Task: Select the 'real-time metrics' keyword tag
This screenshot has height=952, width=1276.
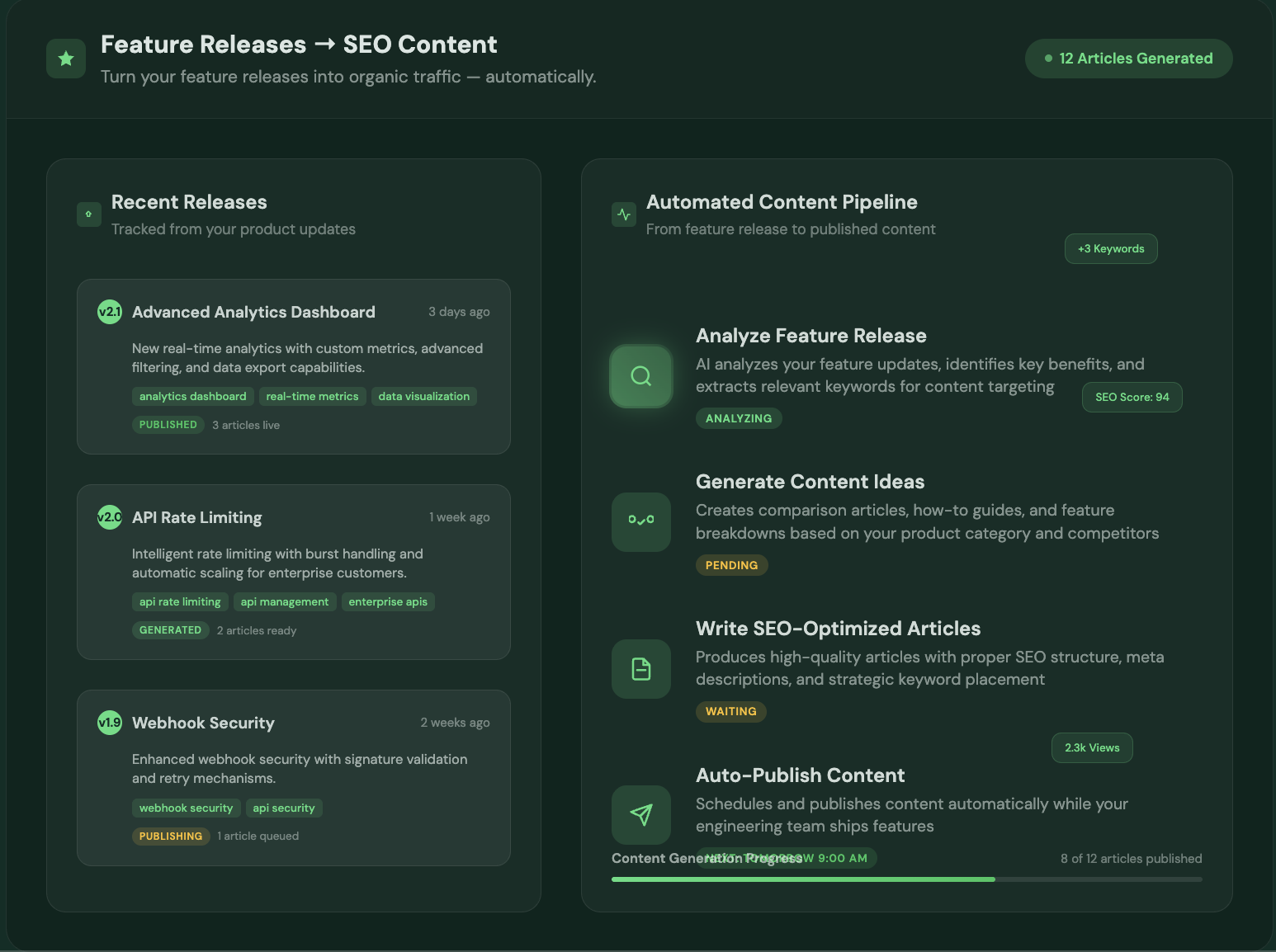Action: [312, 397]
